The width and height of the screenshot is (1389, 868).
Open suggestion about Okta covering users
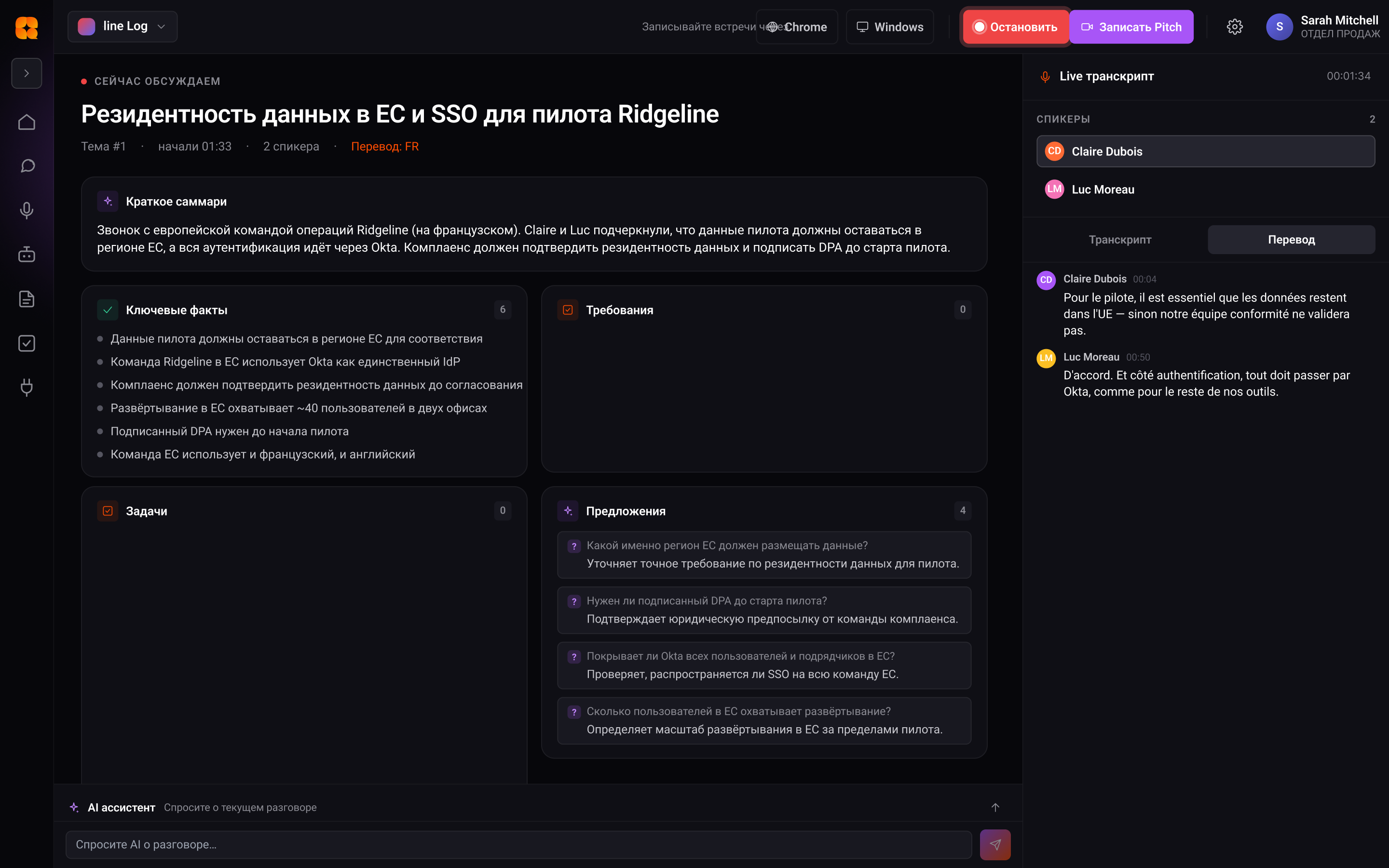[764, 665]
